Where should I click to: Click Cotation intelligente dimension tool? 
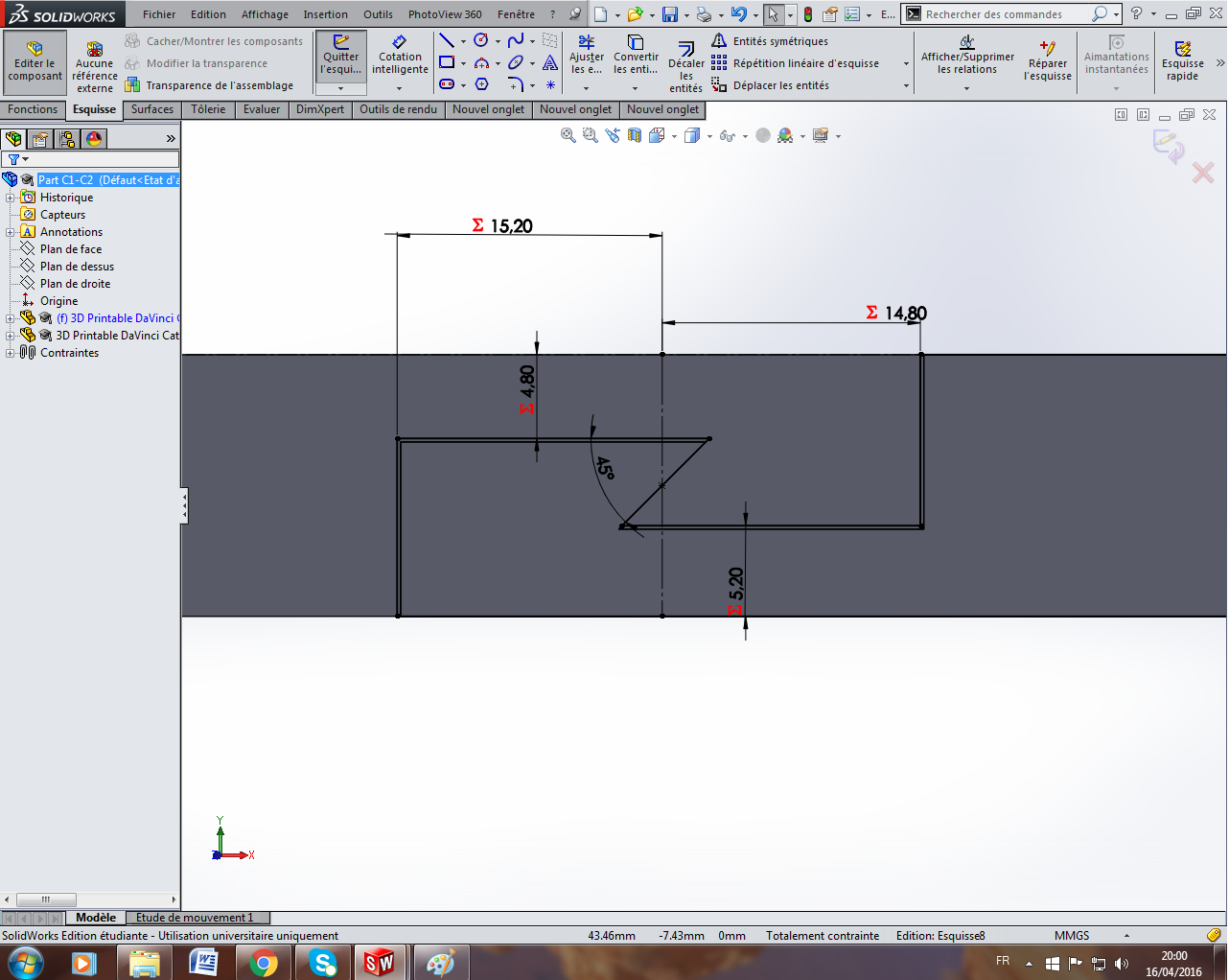tap(400, 56)
